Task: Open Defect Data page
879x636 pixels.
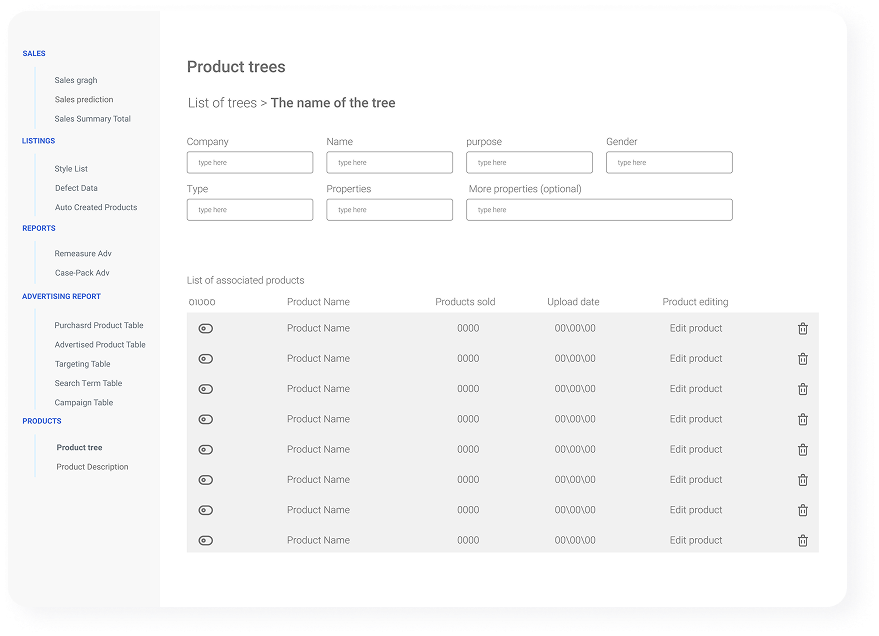Action: [76, 188]
